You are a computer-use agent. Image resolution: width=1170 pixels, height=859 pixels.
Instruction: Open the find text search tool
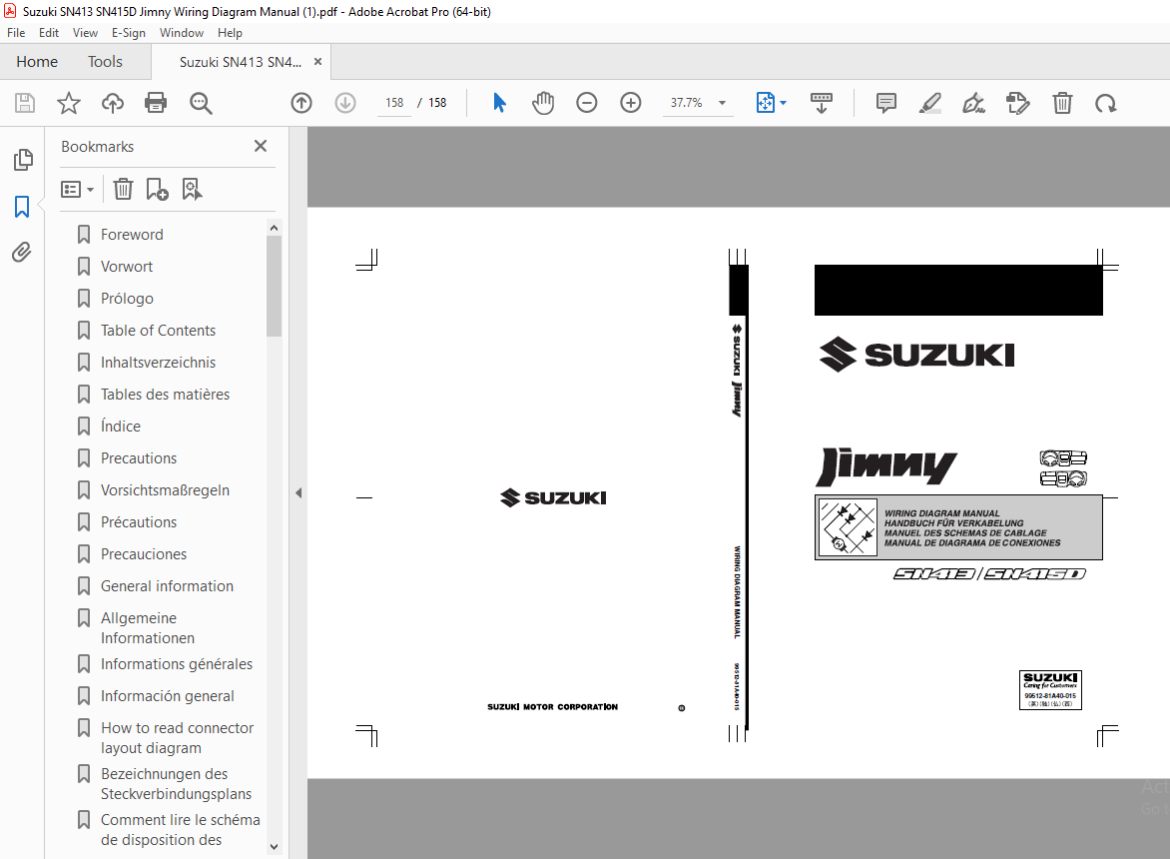[x=201, y=103]
